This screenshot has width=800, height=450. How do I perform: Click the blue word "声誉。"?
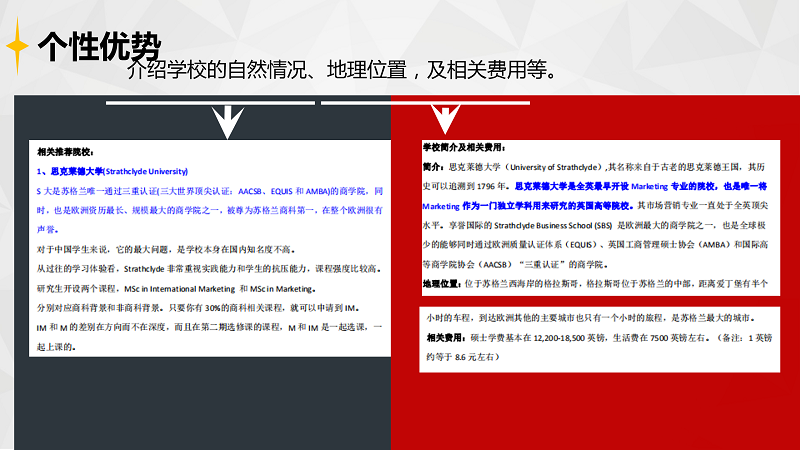(x=48, y=230)
